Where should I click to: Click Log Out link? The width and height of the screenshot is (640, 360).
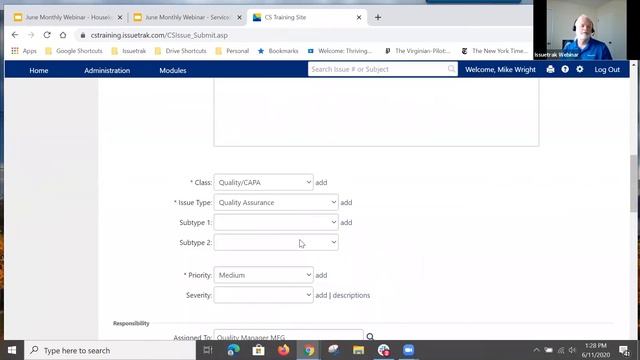607,69
